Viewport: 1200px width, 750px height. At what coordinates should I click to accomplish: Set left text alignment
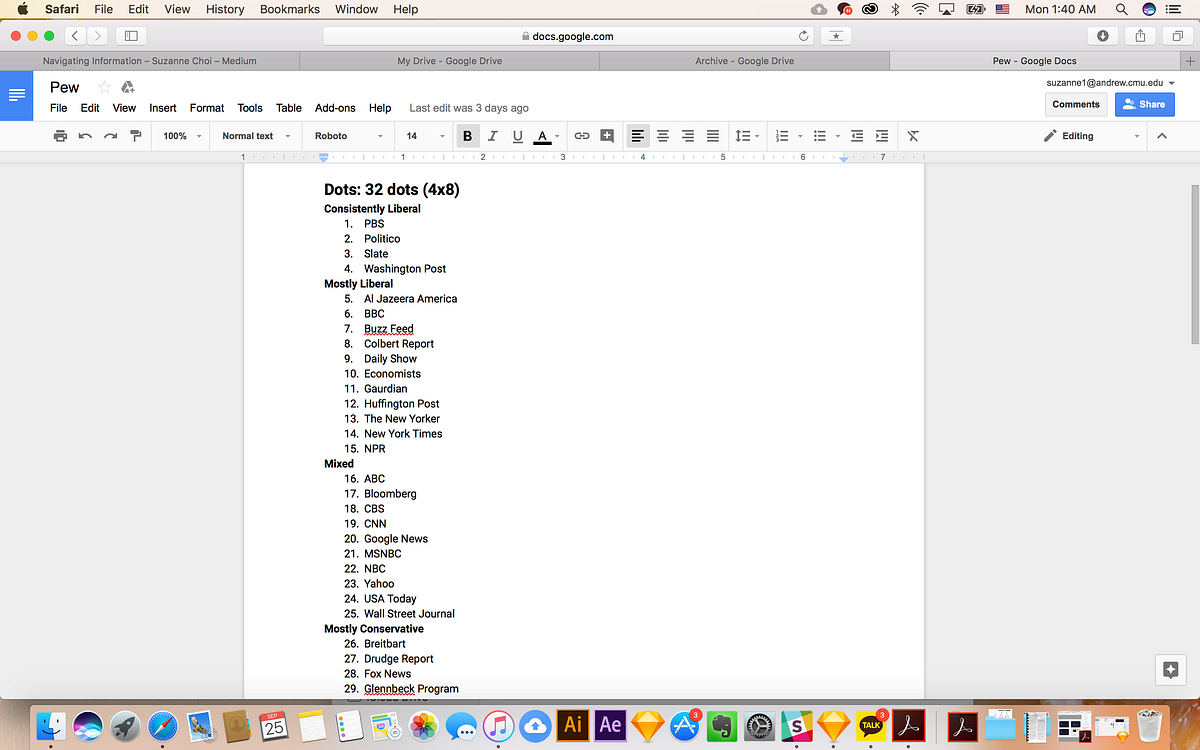(637, 136)
